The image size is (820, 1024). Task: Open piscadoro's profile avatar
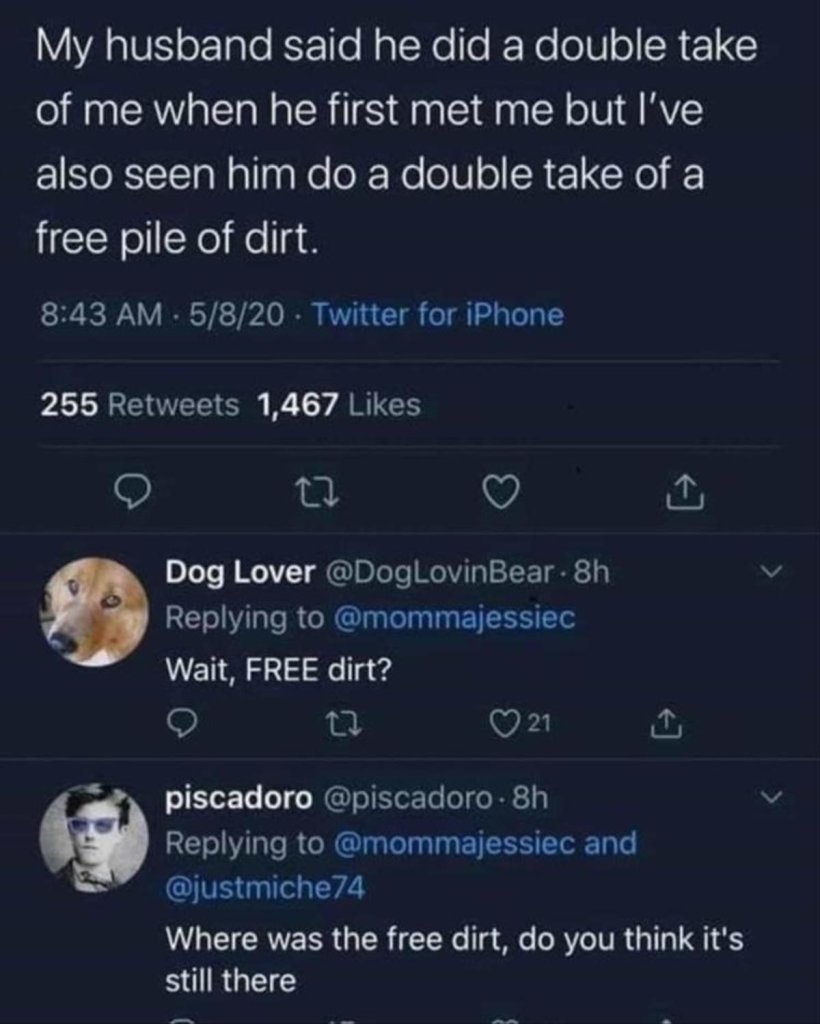[94, 836]
